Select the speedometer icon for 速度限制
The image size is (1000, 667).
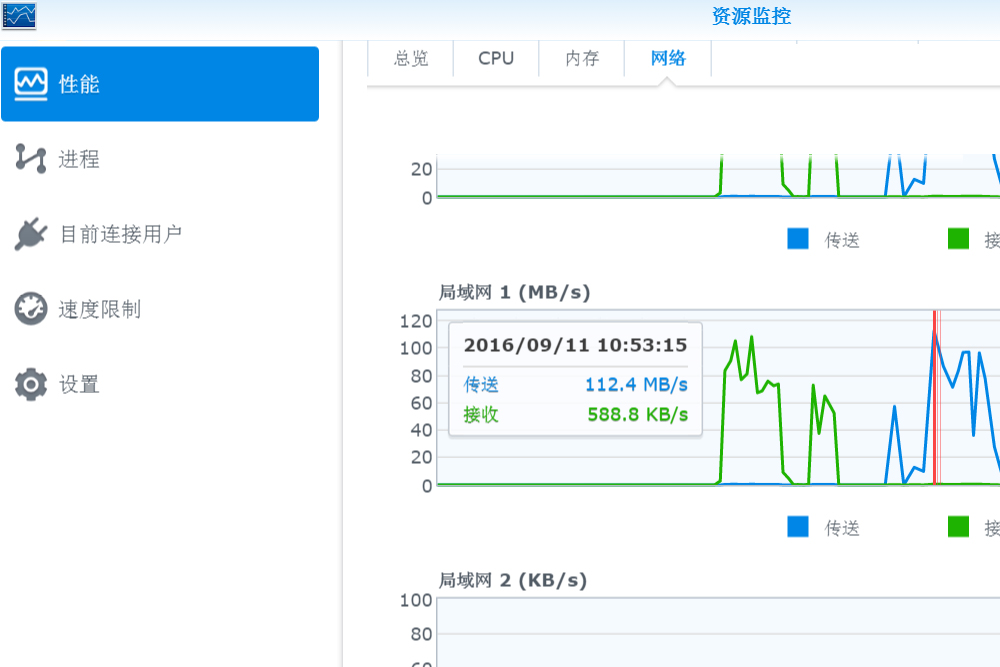[x=32, y=309]
